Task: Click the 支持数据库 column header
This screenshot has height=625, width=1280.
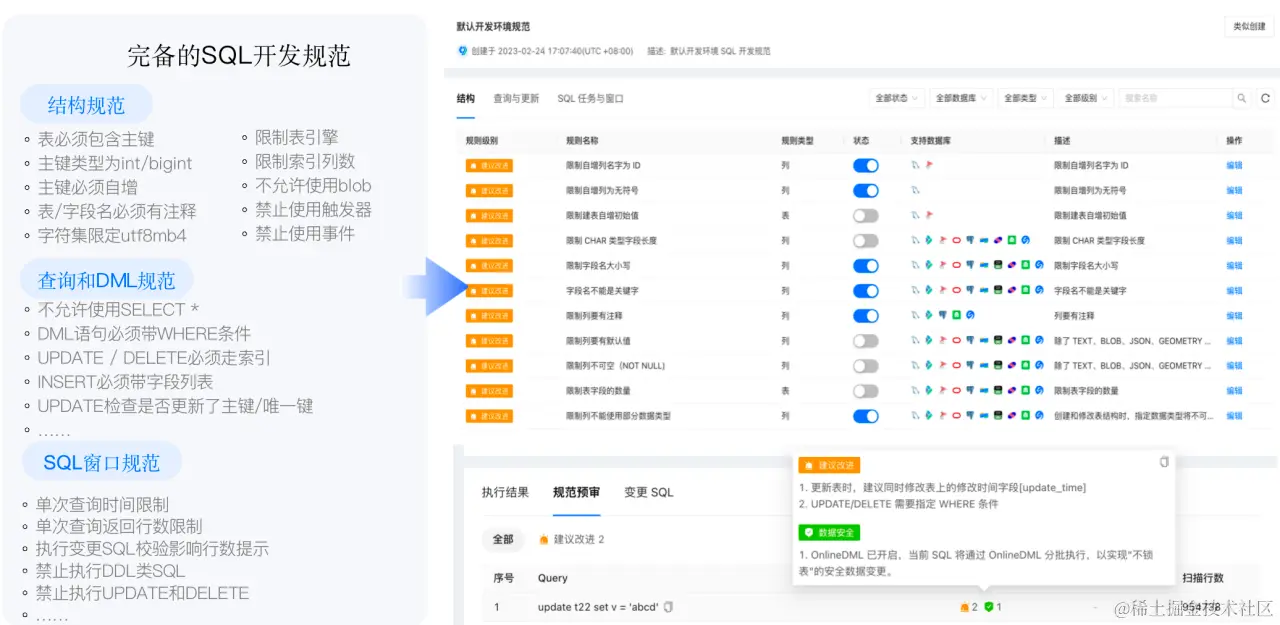Action: 930,141
